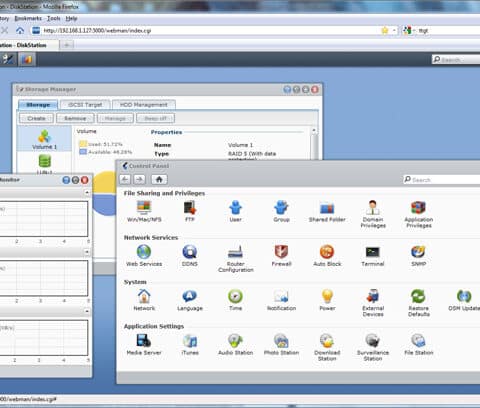
Task: Open the Tools menu in Firefox
Action: point(53,18)
